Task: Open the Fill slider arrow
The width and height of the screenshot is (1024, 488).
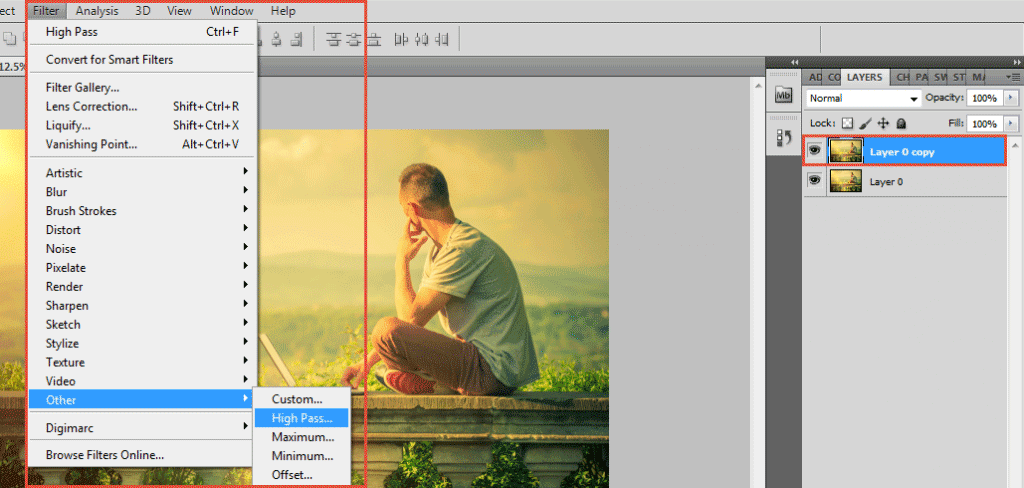Action: (x=1012, y=123)
